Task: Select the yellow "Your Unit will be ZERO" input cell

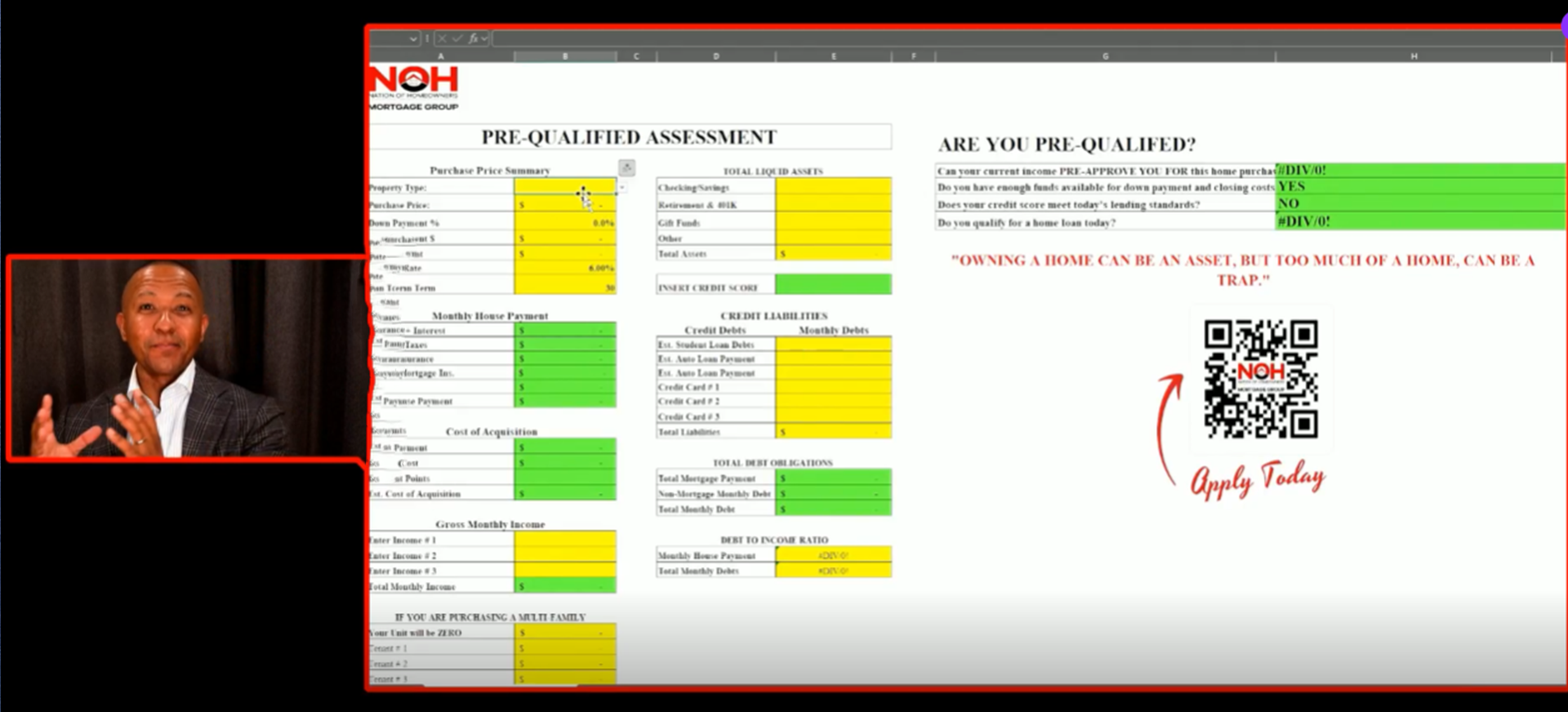Action: (565, 633)
